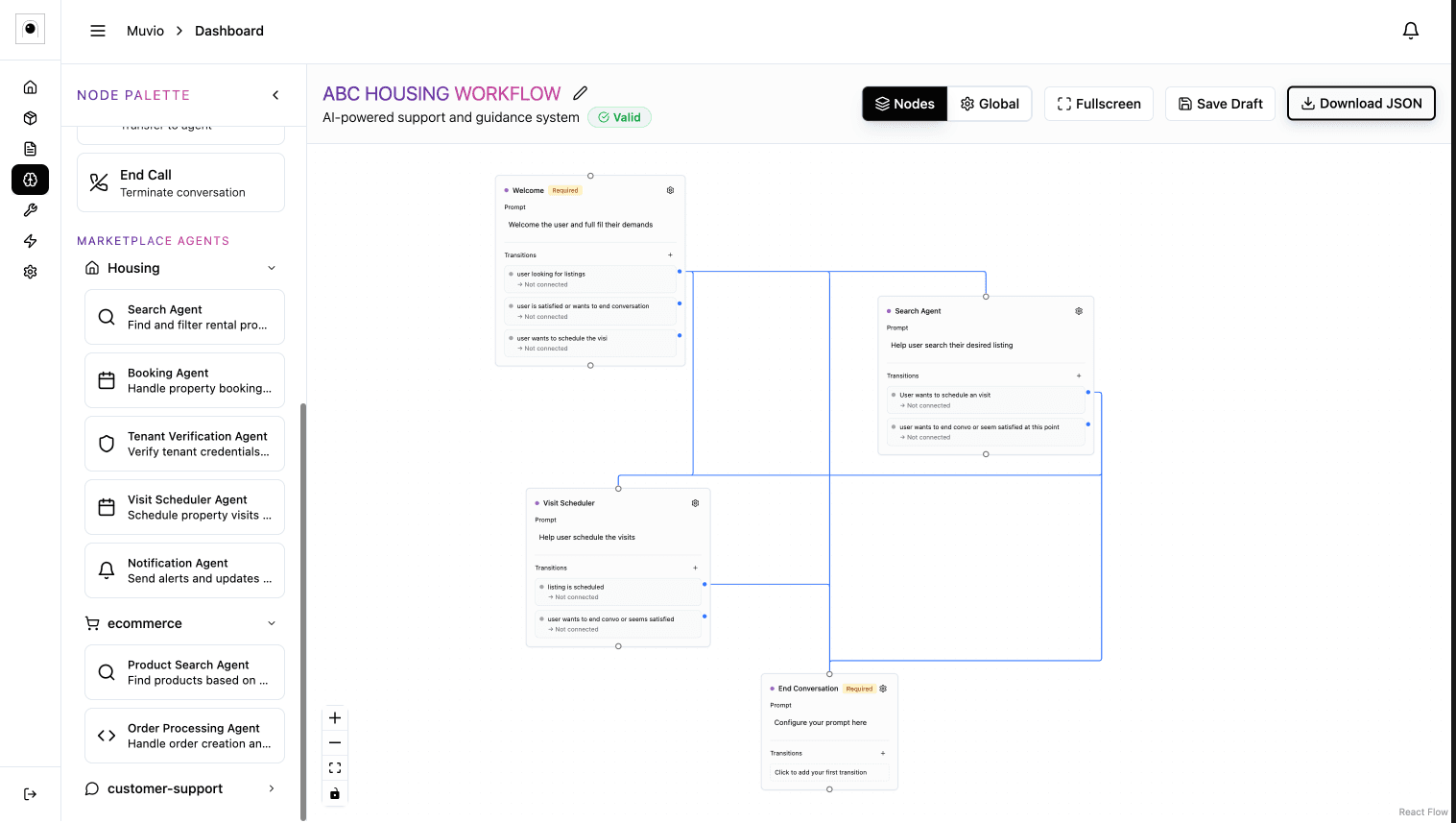
Task: Open the Dashboard breadcrumb item
Action: coord(228,30)
